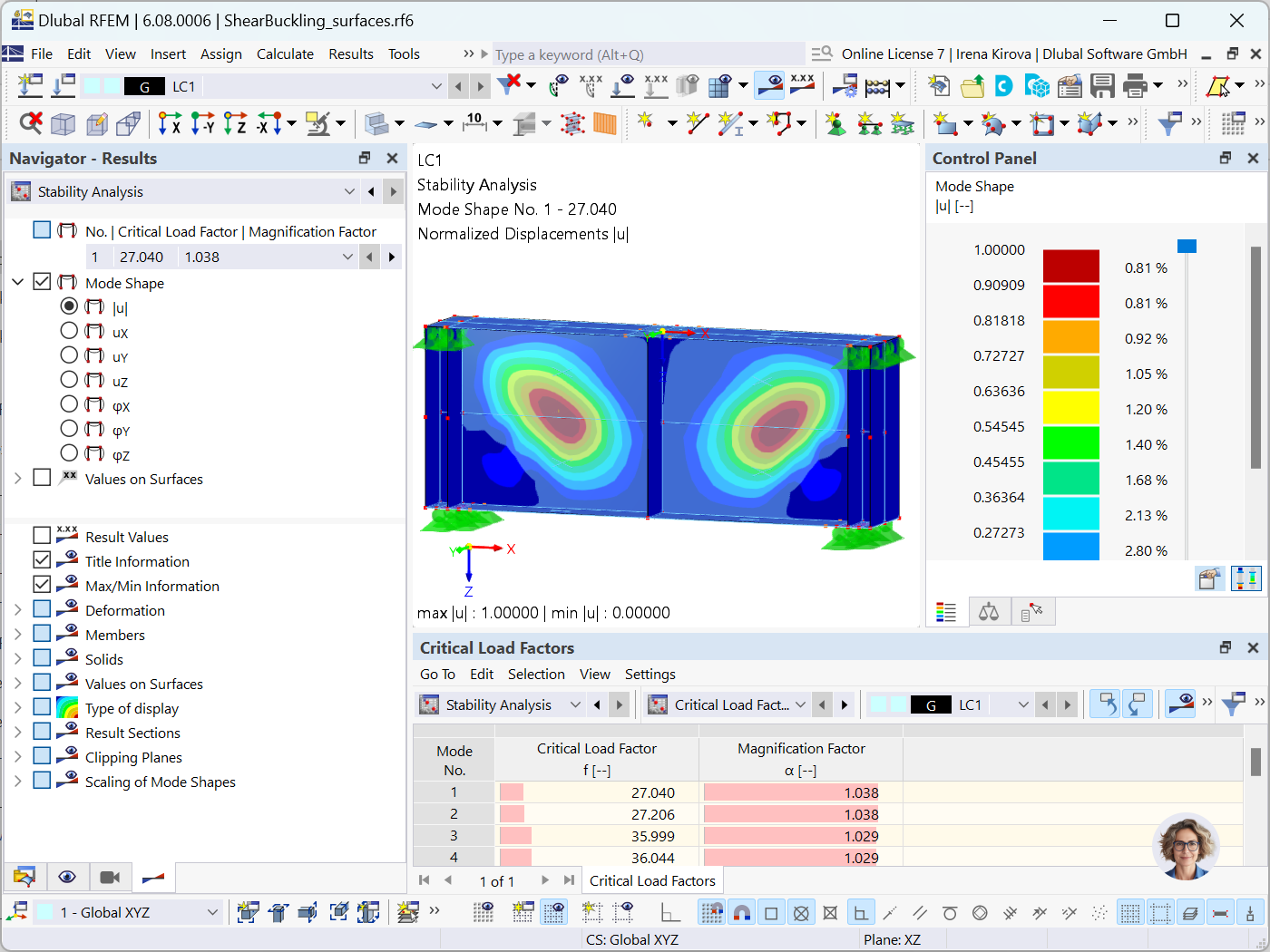Image resolution: width=1270 pixels, height=952 pixels.
Task: Open a model file using the Open icon
Action: (x=972, y=85)
